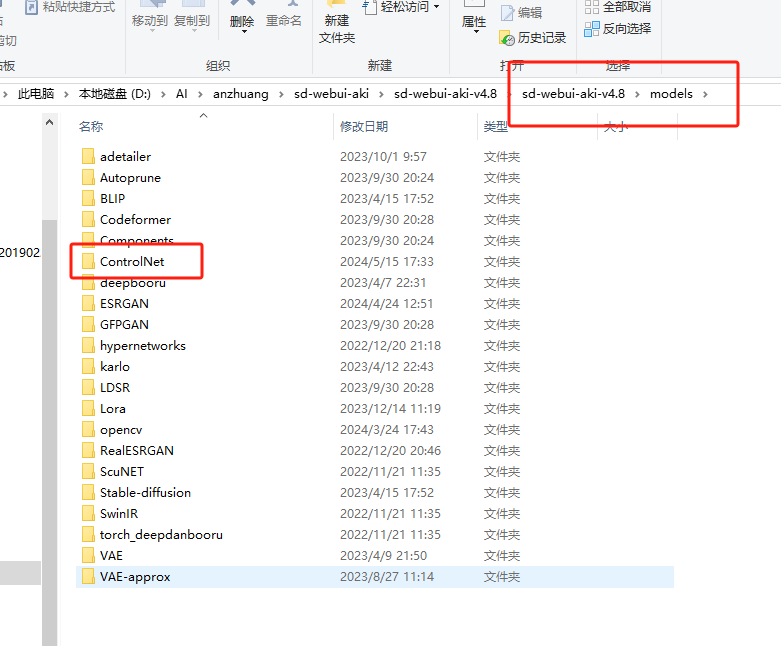781x646 pixels.
Task: Select the LDSR folder icon
Action: point(88,387)
